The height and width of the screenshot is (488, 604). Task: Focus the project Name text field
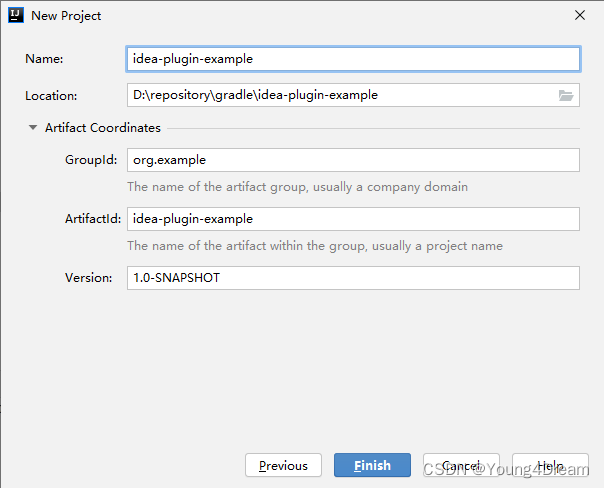click(353, 59)
